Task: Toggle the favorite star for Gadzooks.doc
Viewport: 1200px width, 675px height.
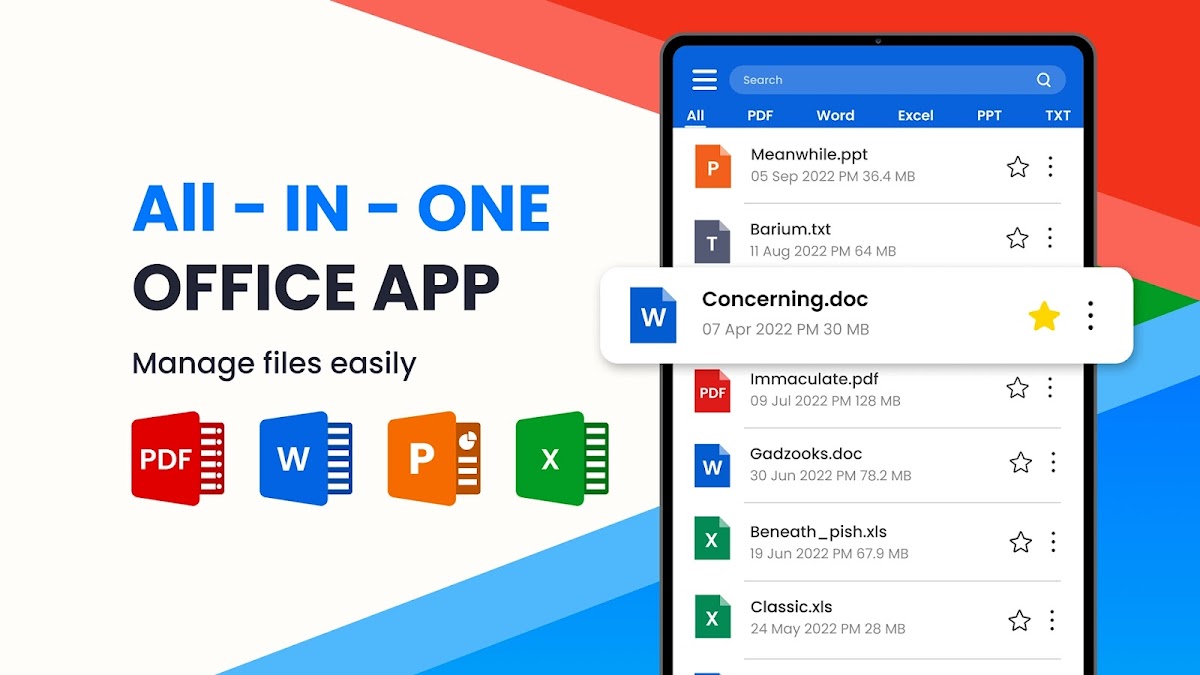Action: [x=1020, y=462]
